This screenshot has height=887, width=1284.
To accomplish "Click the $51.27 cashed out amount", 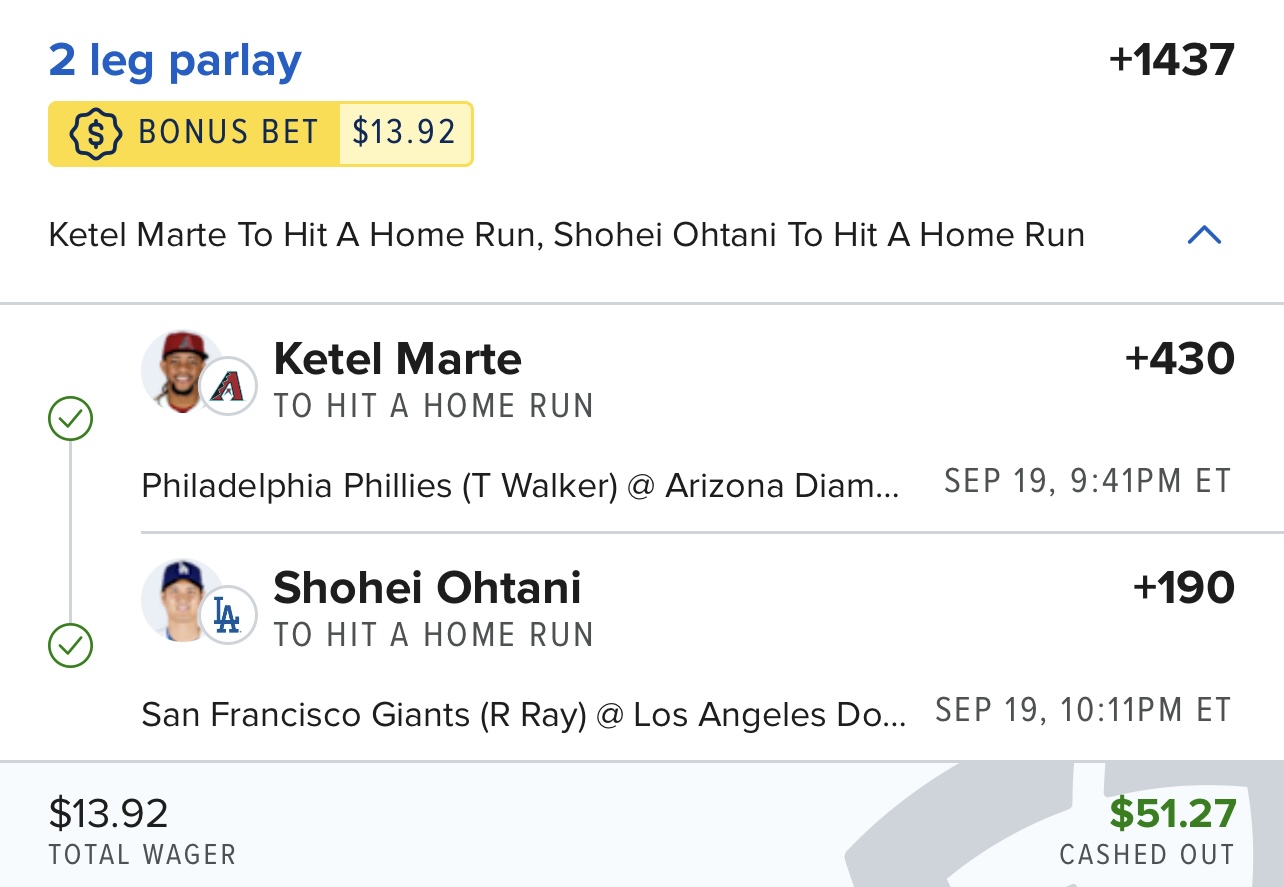I will (1172, 814).
